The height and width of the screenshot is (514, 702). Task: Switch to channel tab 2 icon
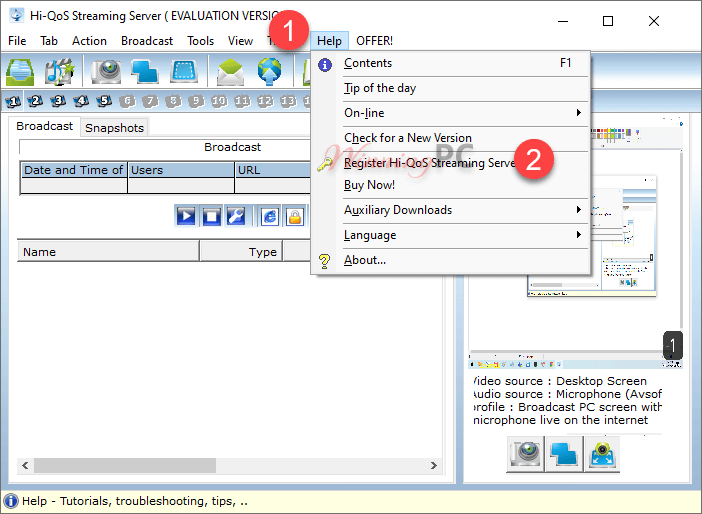point(35,101)
